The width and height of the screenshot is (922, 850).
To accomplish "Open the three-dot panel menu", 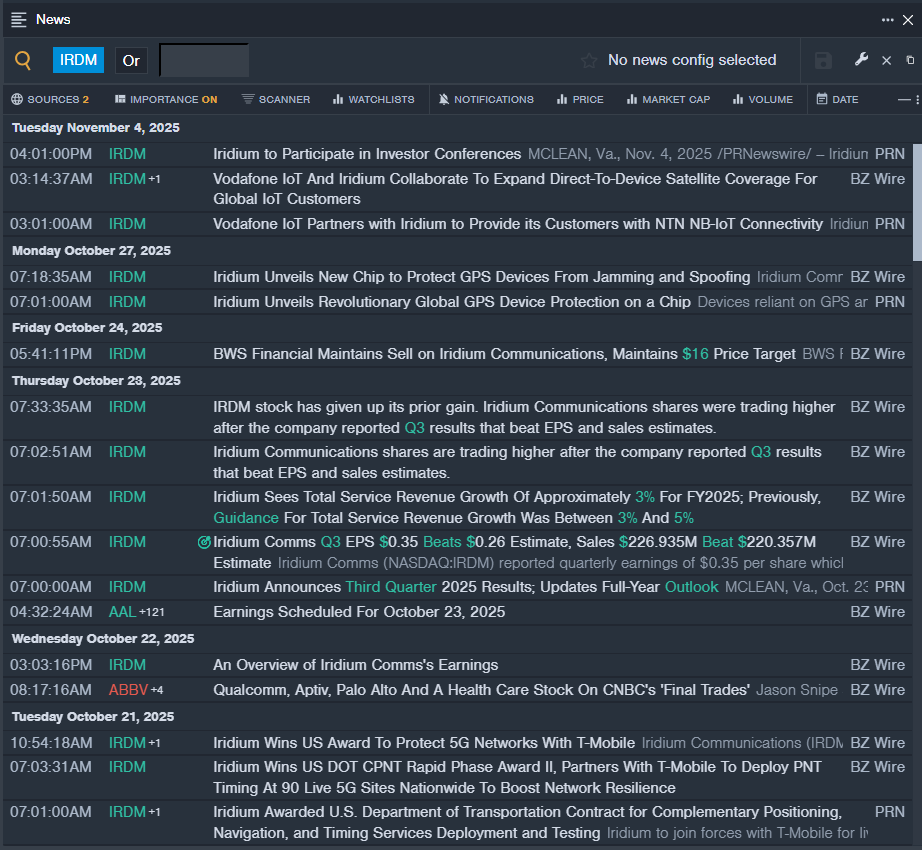I will click(x=888, y=19).
